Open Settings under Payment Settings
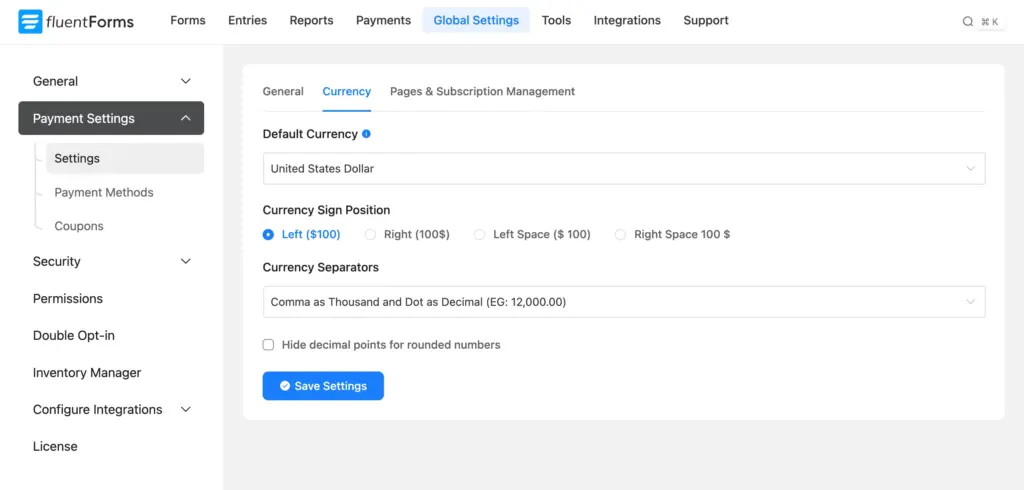 pos(125,159)
